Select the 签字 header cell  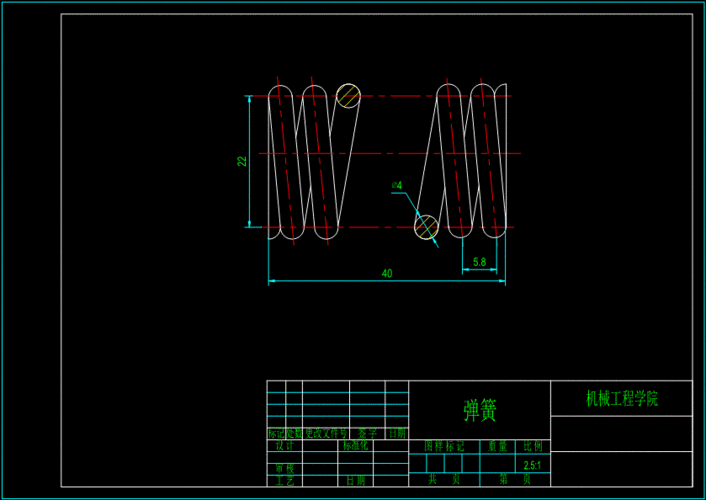367,434
